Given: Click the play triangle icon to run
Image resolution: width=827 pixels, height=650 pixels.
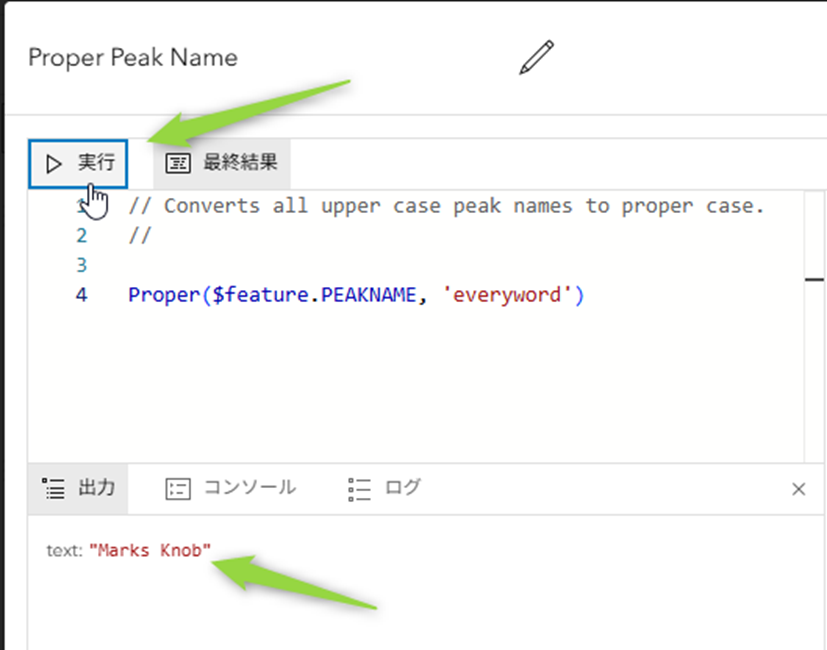Looking at the screenshot, I should pyautogui.click(x=55, y=163).
